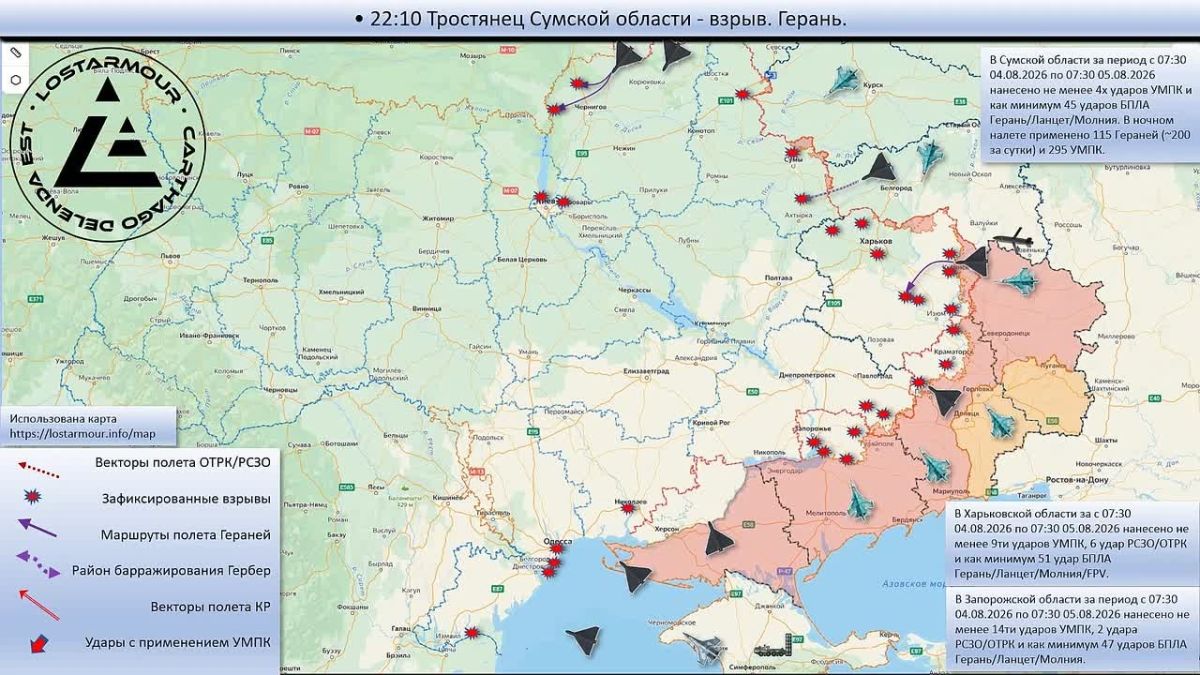Click the teal jet icon north of Severodonetsk
Screen dimensions: 1200x675
pos(1021,282)
